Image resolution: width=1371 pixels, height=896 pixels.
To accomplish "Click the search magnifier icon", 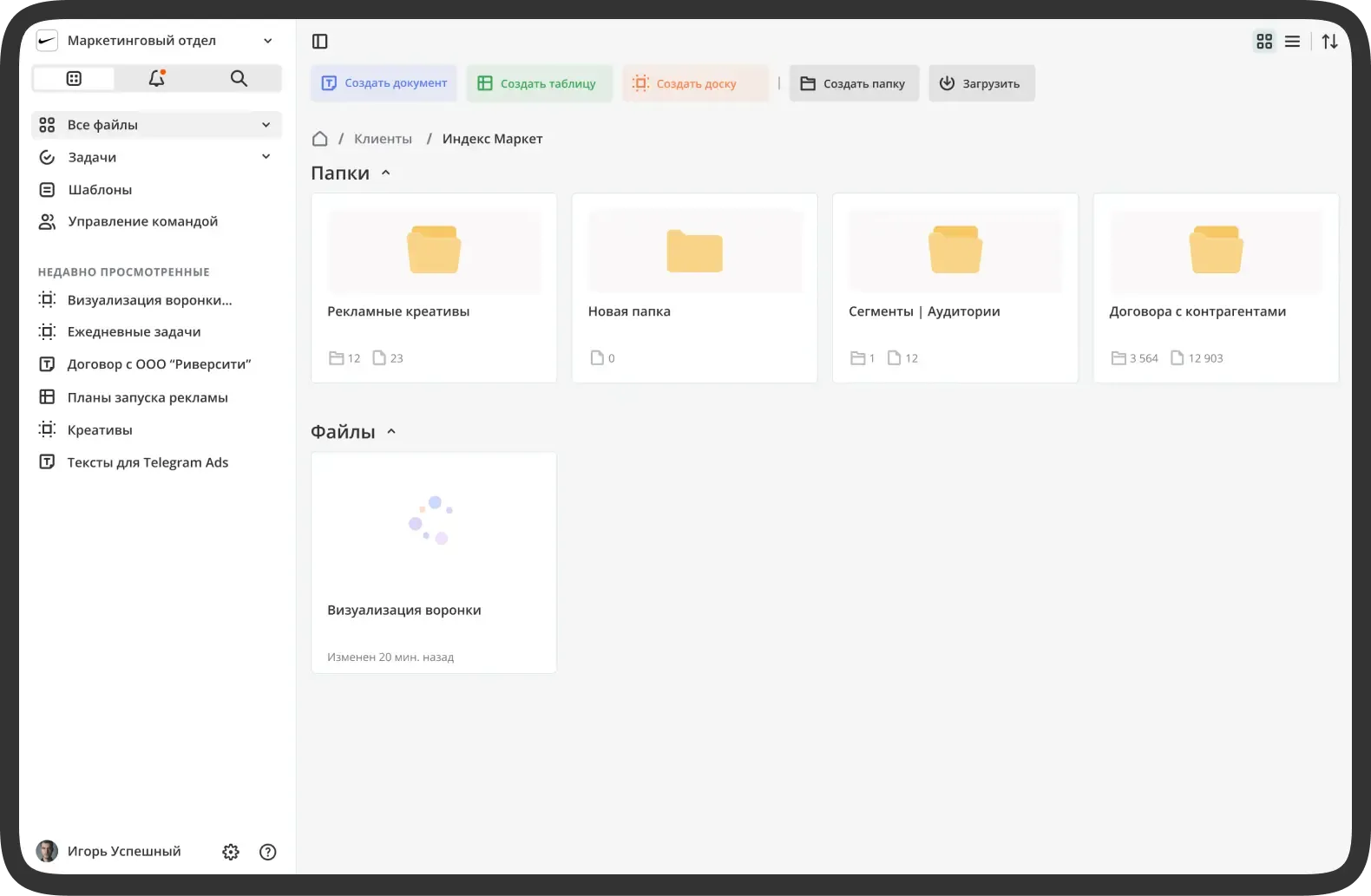I will [239, 79].
